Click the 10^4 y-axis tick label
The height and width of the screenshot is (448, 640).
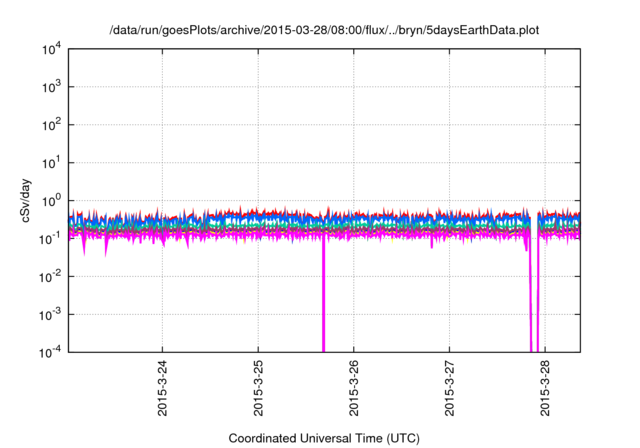point(51,50)
